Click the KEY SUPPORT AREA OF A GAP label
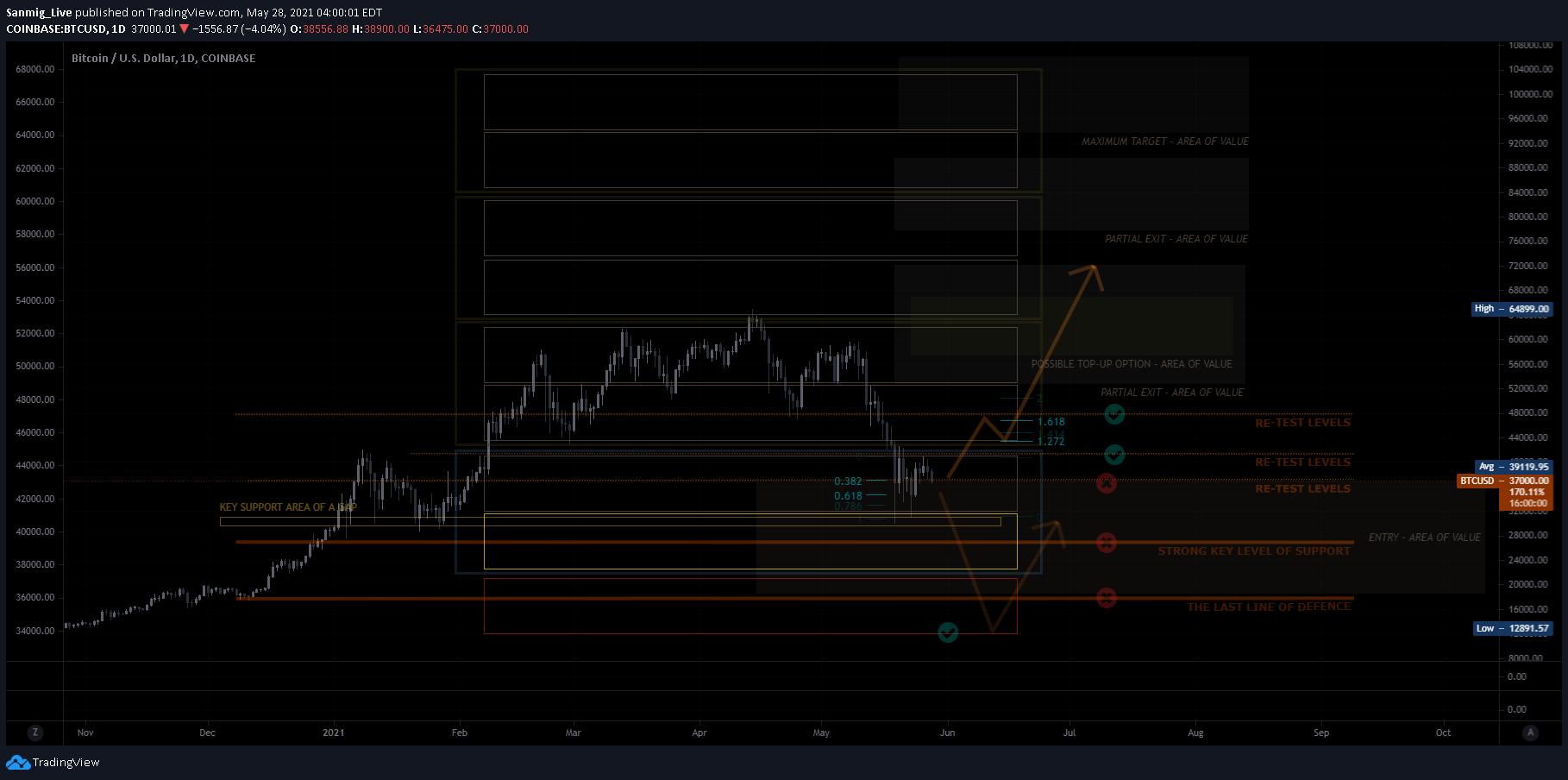Screen dimensions: 1568x780 click(288, 507)
